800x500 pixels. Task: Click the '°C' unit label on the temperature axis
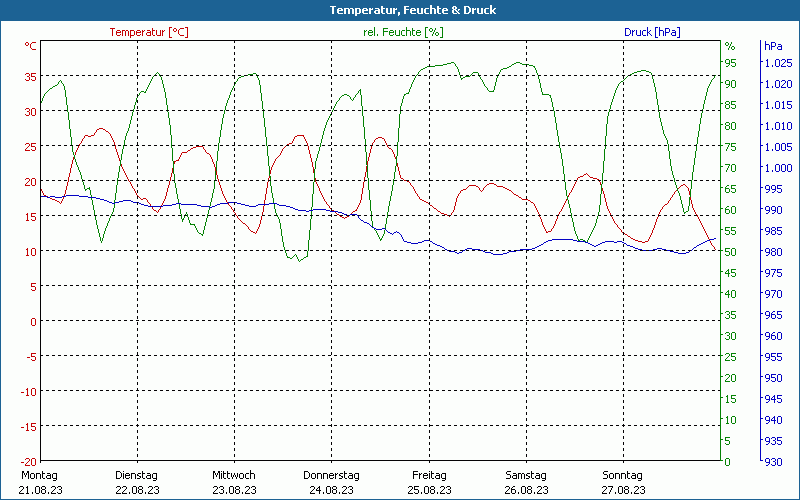click(31, 46)
